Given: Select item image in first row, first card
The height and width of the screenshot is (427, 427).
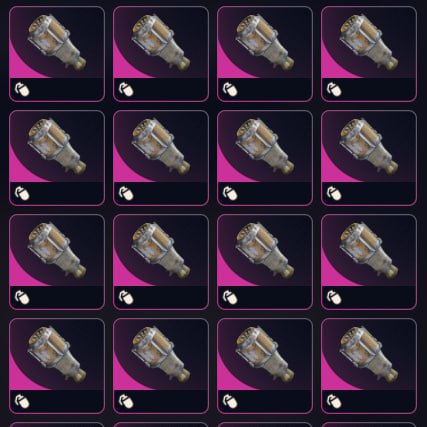Looking at the screenshot, I should pyautogui.click(x=57, y=42).
